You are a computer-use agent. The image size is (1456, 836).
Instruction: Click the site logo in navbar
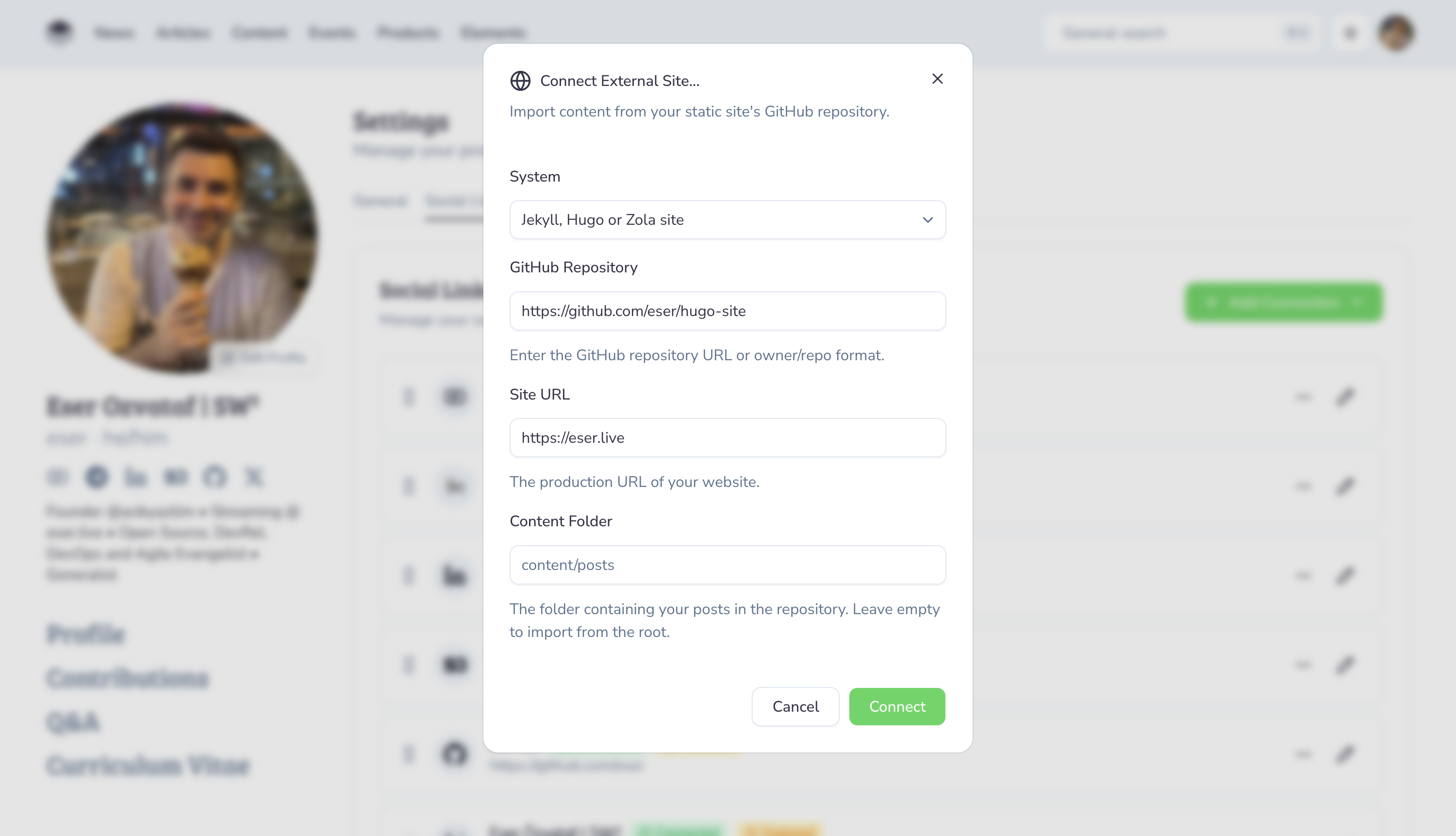59,32
